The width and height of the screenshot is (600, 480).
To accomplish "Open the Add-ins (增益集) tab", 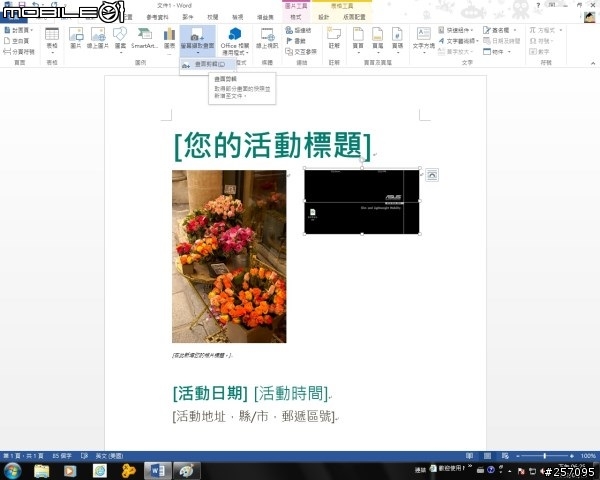I will [x=265, y=17].
